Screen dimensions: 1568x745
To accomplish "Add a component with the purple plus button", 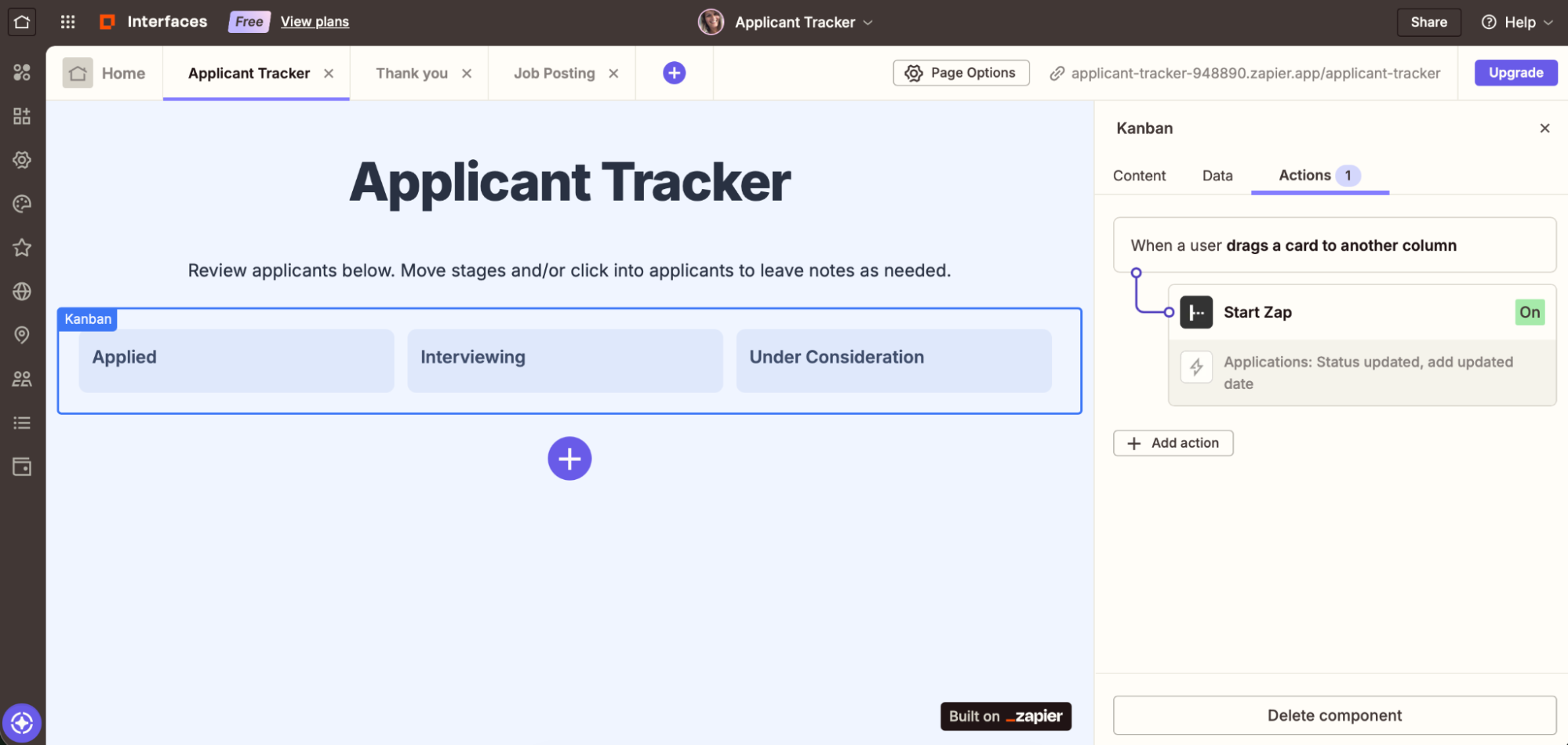I will (x=569, y=459).
